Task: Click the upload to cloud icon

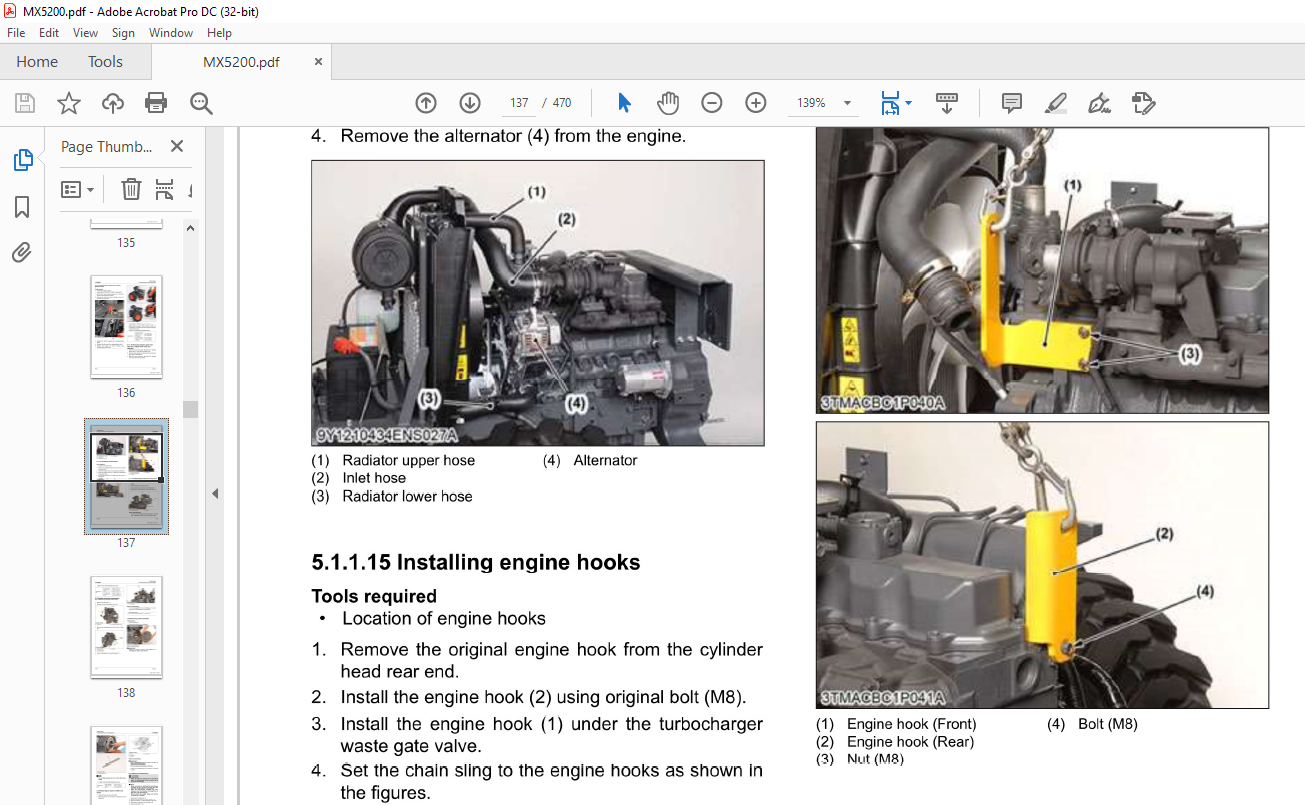Action: tap(113, 103)
